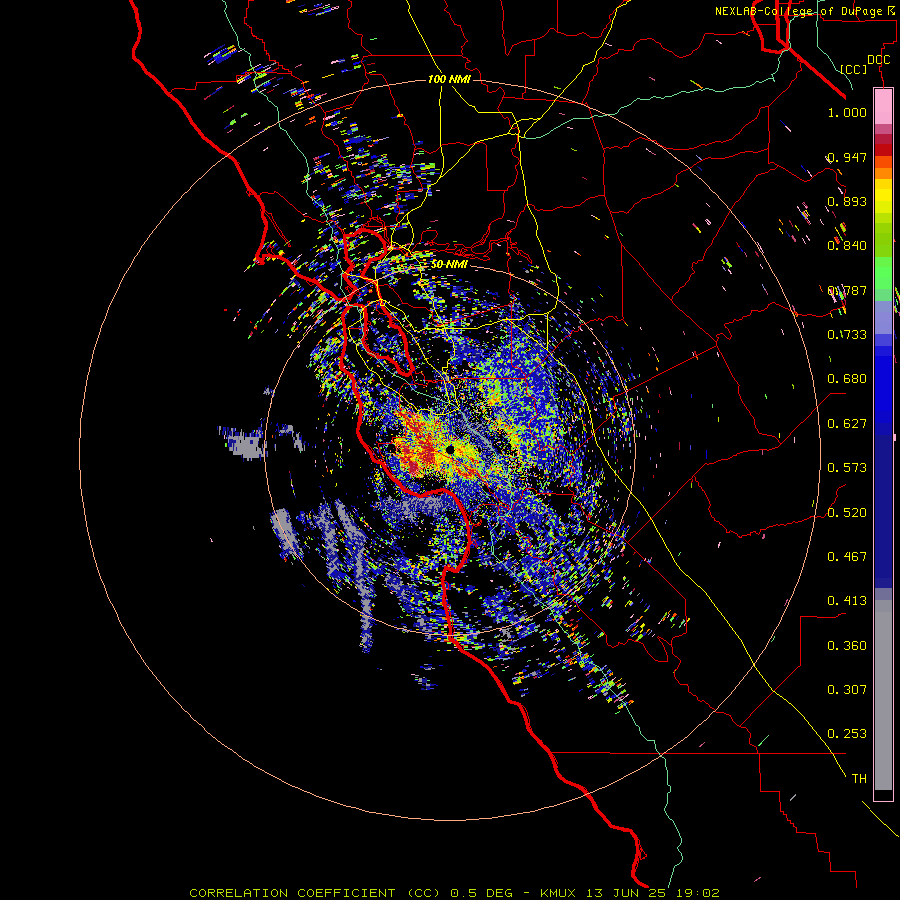Click the 0.627 color scale value
Image resolution: width=900 pixels, height=900 pixels.
tap(847, 424)
